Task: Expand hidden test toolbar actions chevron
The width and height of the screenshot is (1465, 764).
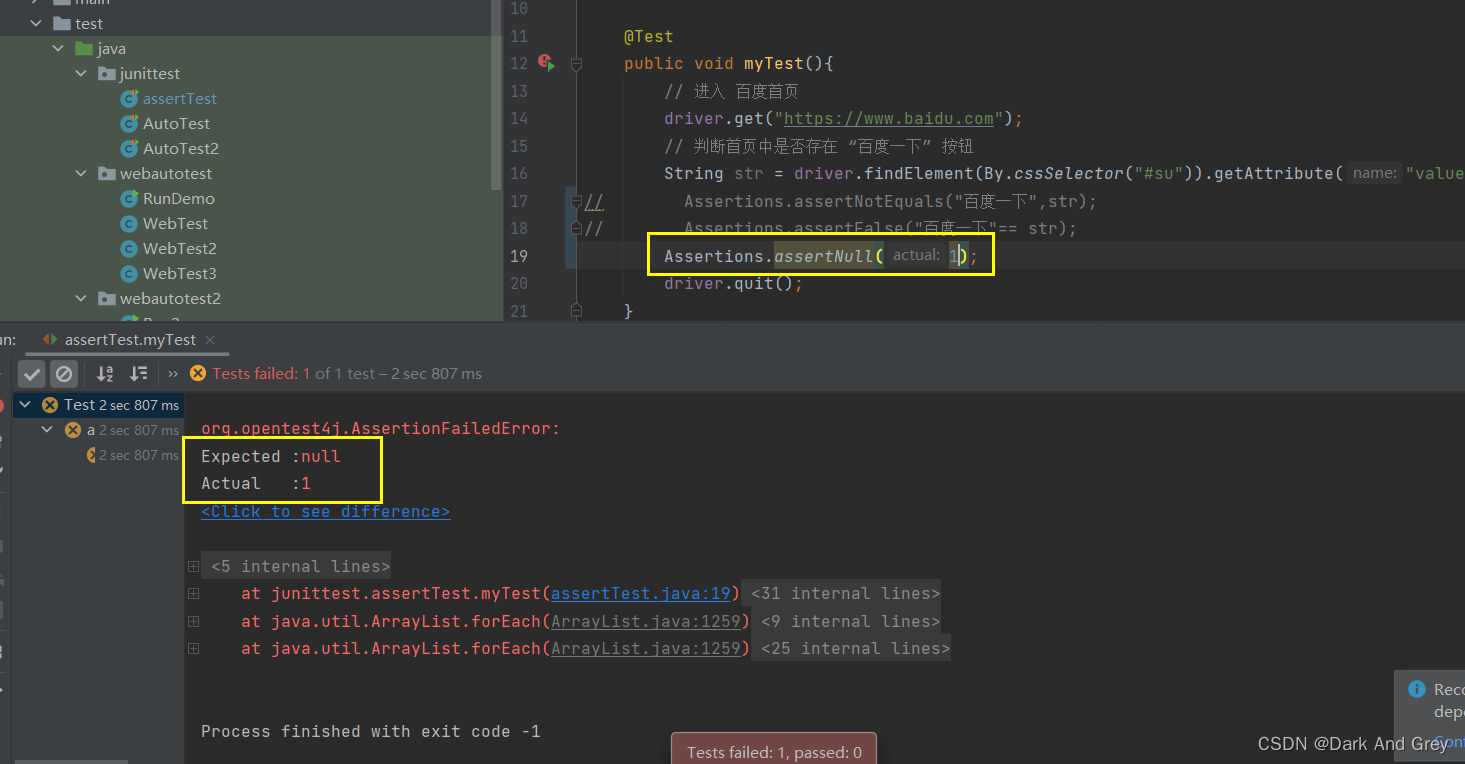Action: (x=173, y=374)
